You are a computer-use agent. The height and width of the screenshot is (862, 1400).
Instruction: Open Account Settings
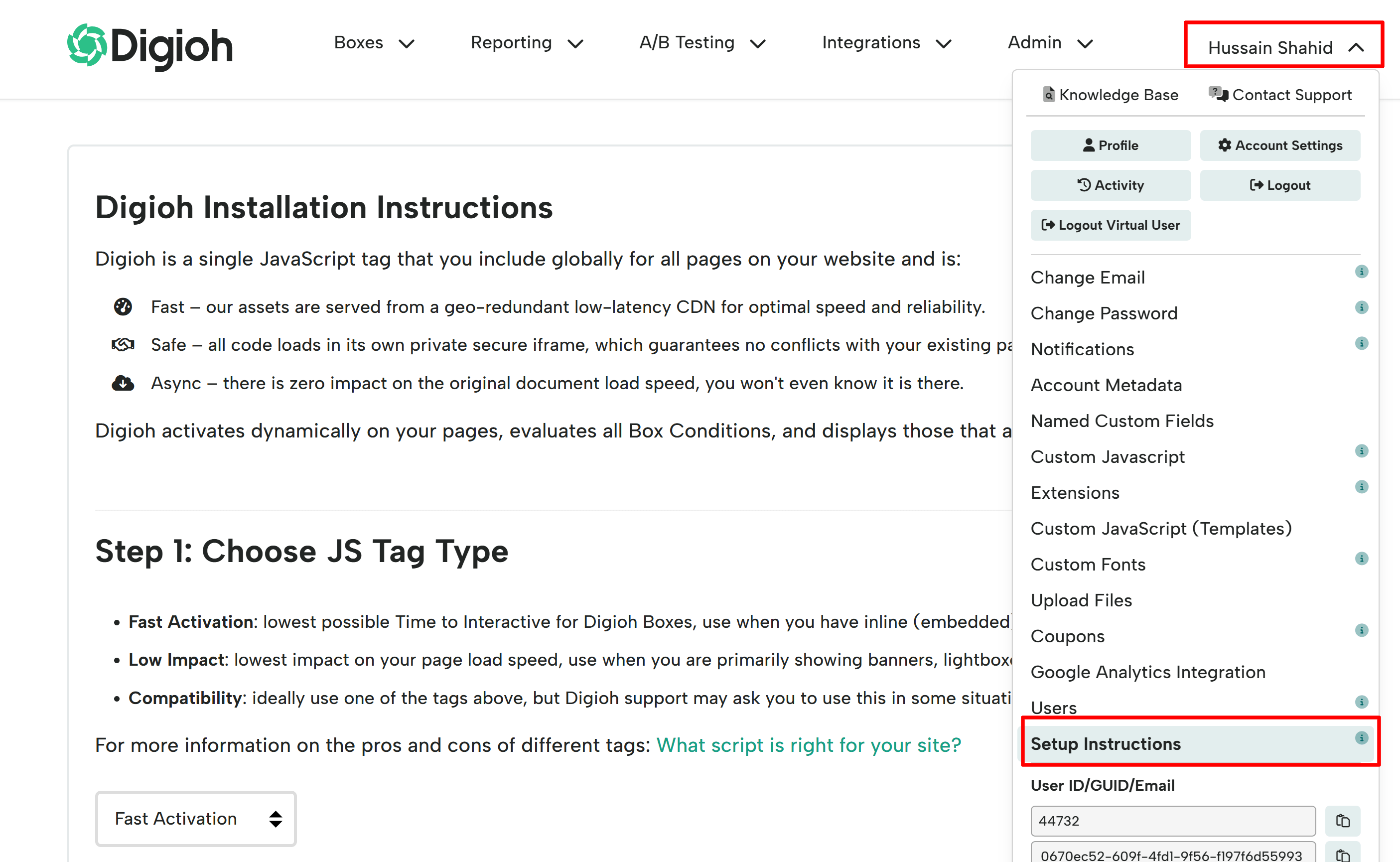(1280, 145)
